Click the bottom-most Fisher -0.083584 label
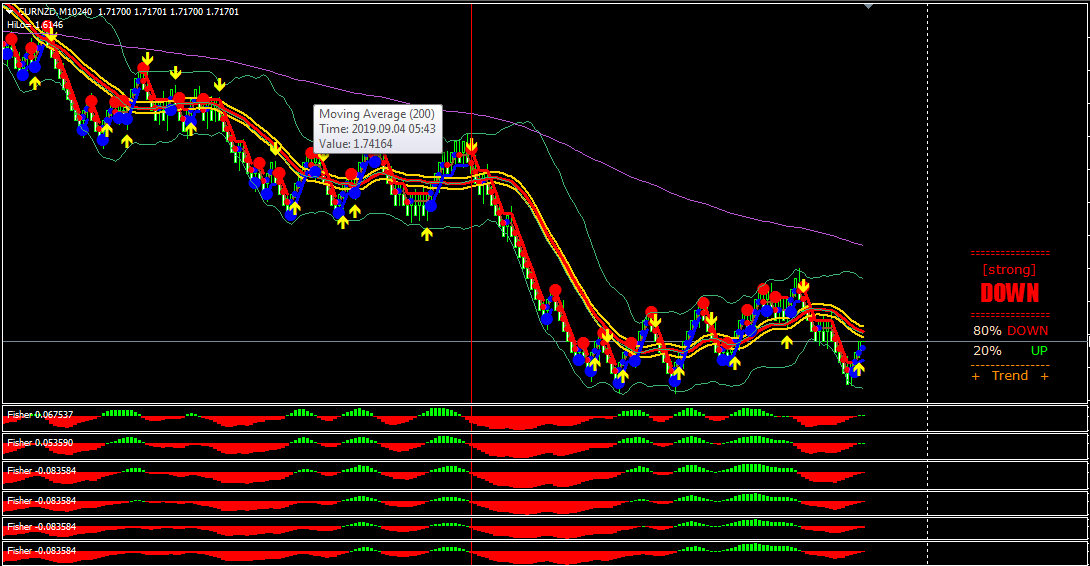Image resolution: width=1090 pixels, height=566 pixels. click(x=40, y=551)
